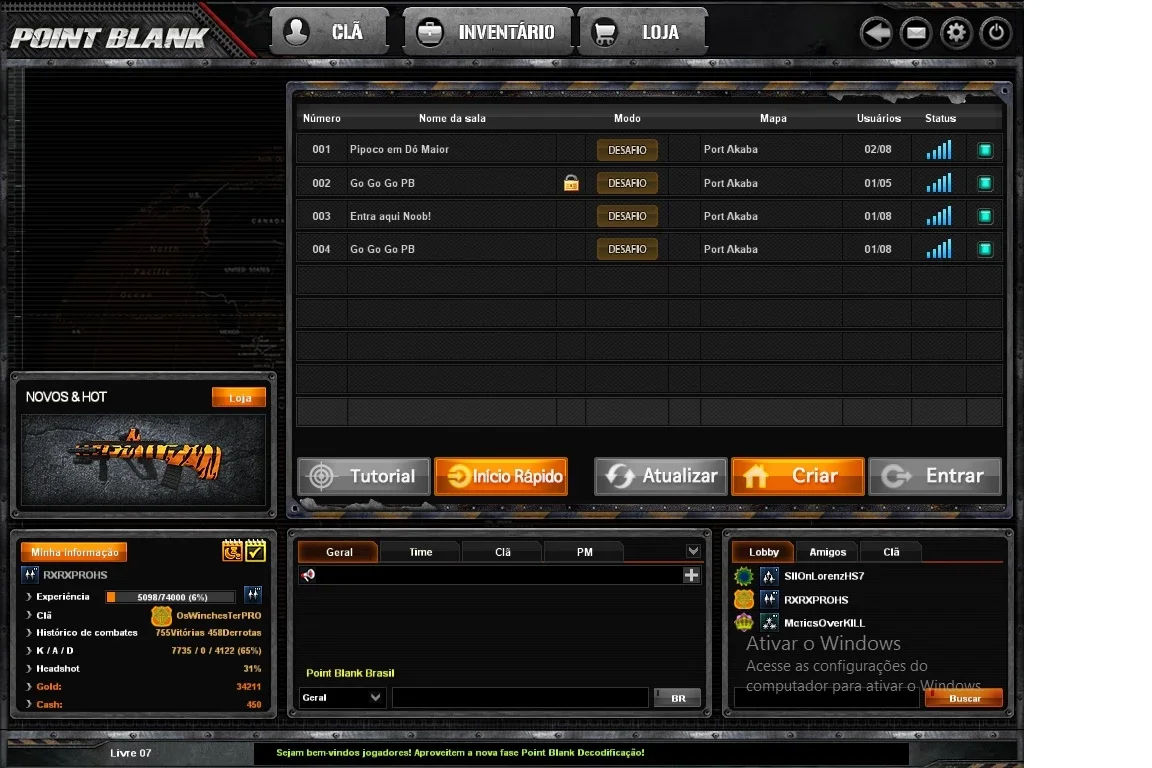Expand the Cash row arrow
The image size is (1152, 768).
[29, 704]
